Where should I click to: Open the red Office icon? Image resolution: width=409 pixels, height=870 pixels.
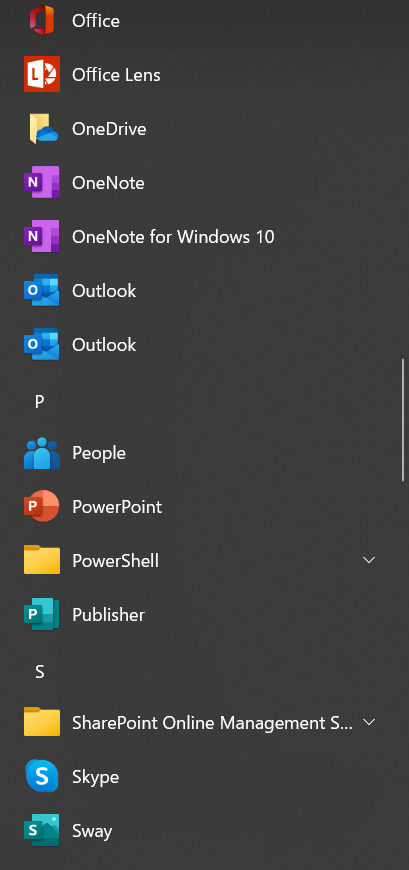pyautogui.click(x=42, y=20)
